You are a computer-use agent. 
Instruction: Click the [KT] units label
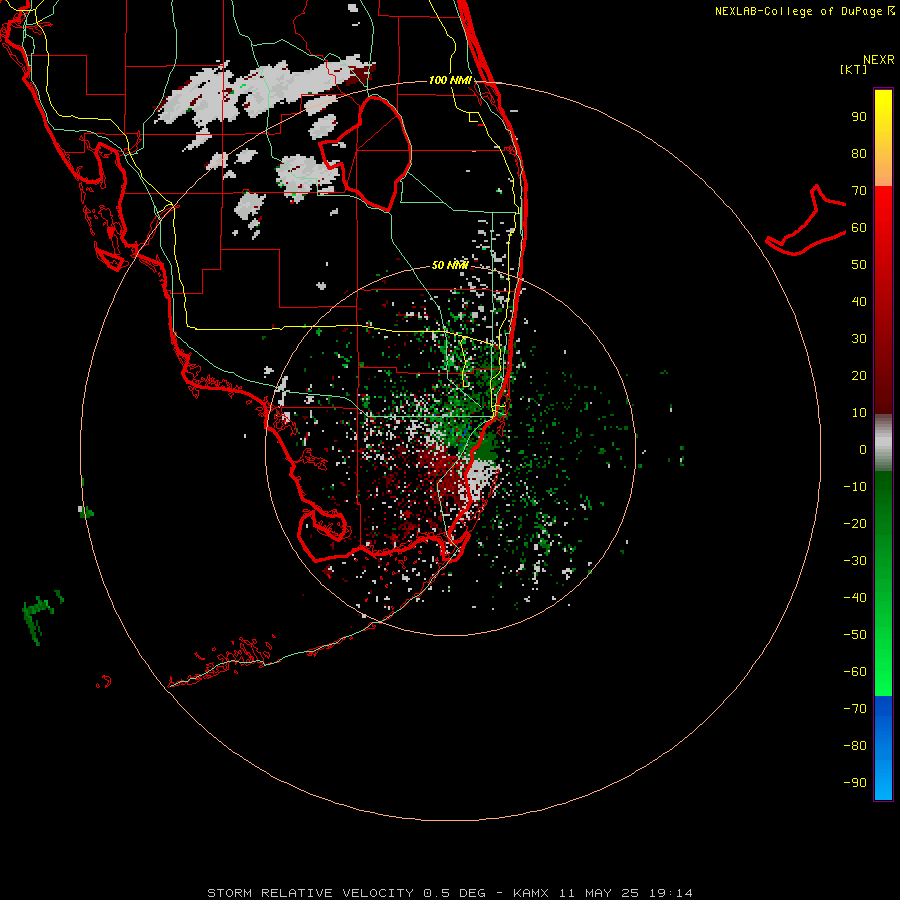click(x=854, y=69)
